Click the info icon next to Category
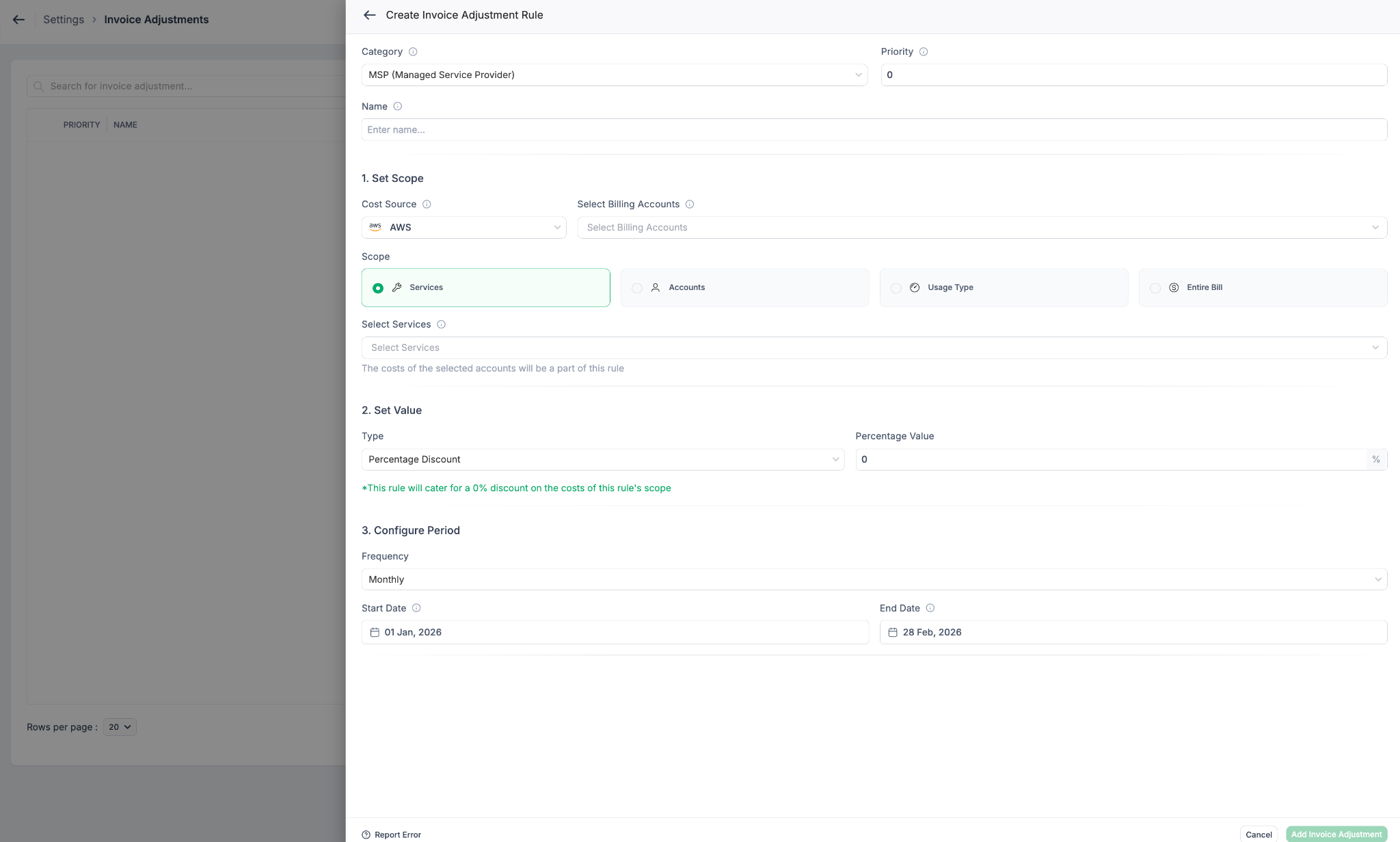The height and width of the screenshot is (842, 1400). click(x=413, y=52)
